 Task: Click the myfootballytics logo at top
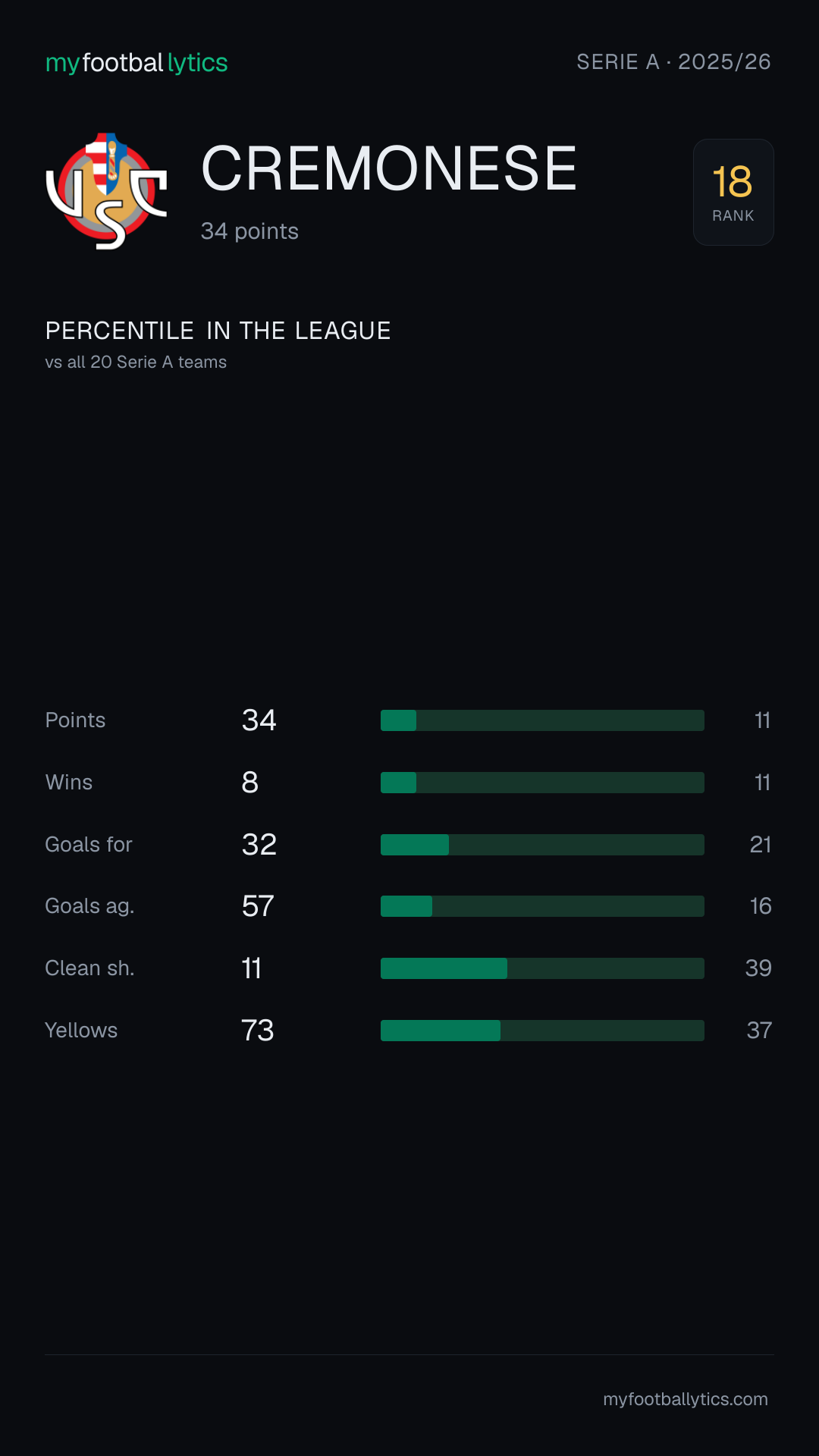point(136,62)
